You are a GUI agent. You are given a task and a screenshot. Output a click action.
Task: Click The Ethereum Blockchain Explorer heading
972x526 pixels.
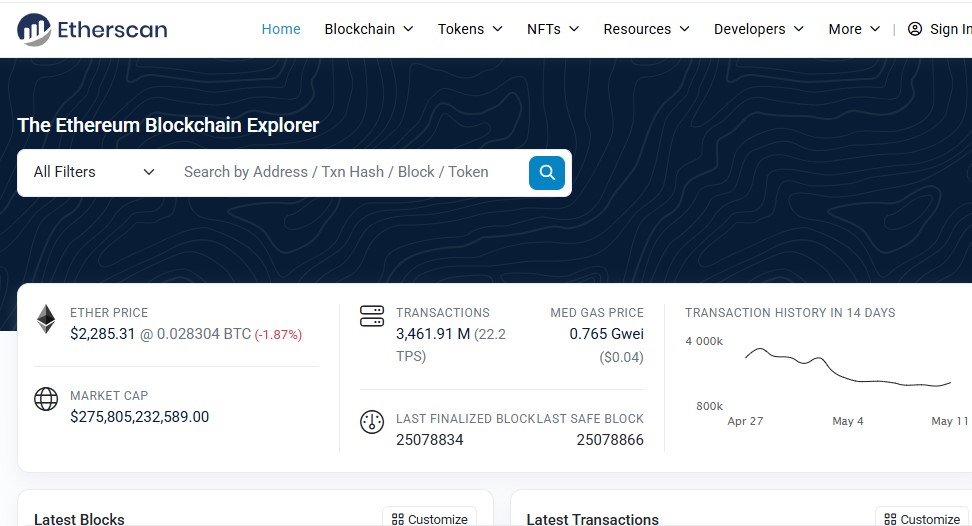(x=168, y=125)
